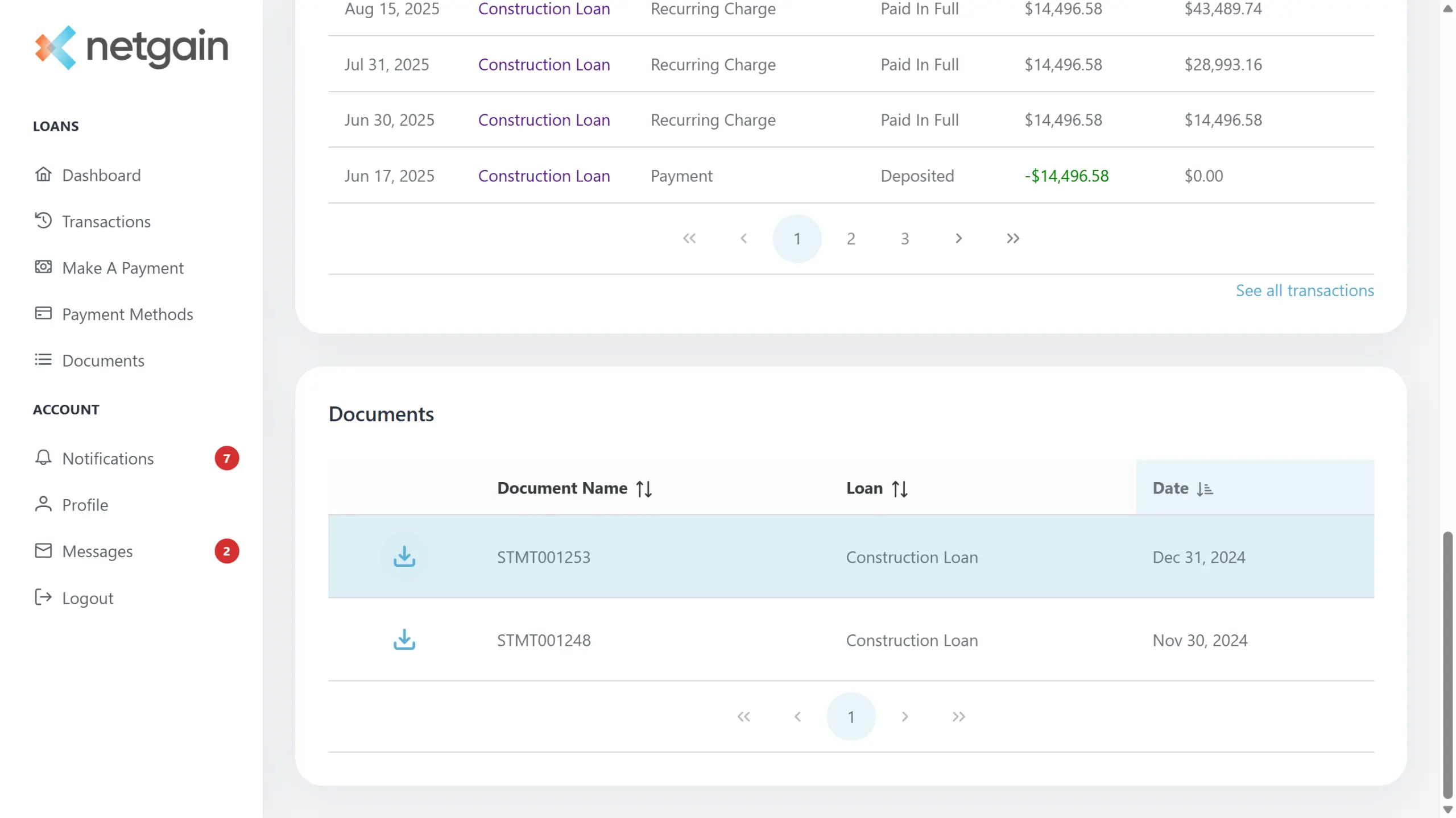Go to transactions page 2
Viewport: 1456px width, 818px height.
click(x=850, y=239)
